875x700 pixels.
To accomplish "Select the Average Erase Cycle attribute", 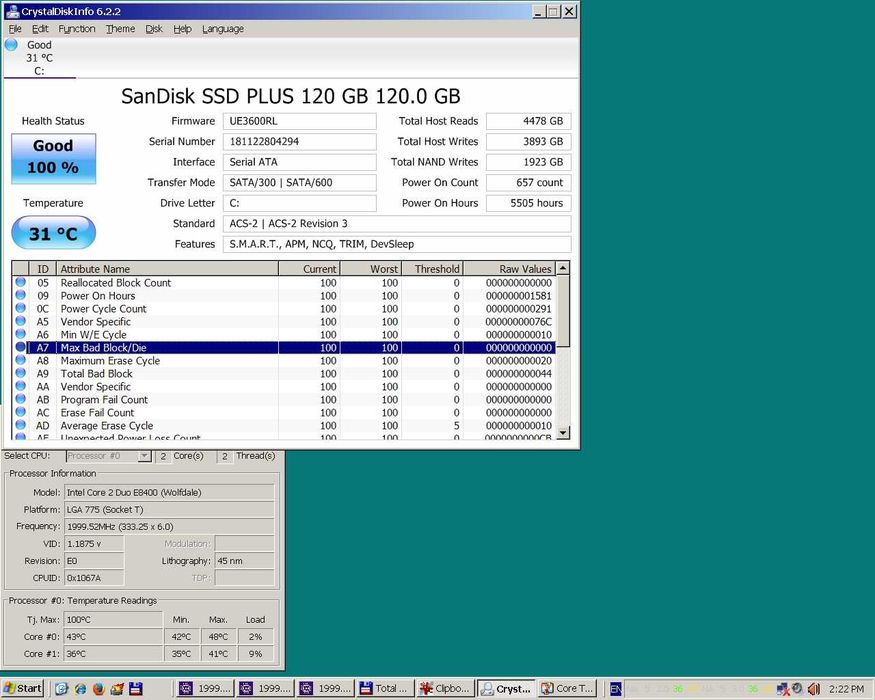I will (284, 426).
